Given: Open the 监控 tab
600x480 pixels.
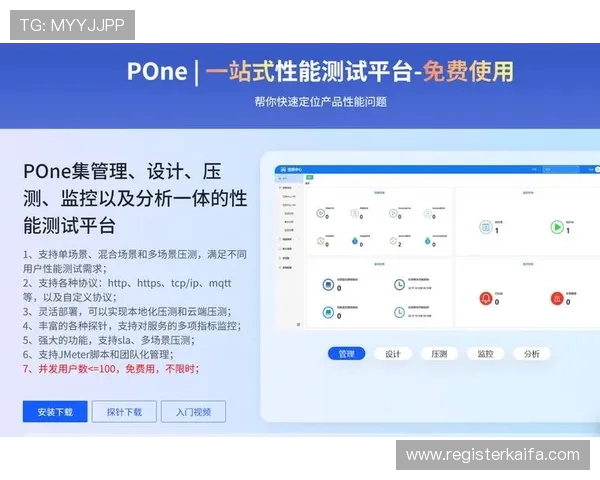Looking at the screenshot, I should point(486,353).
